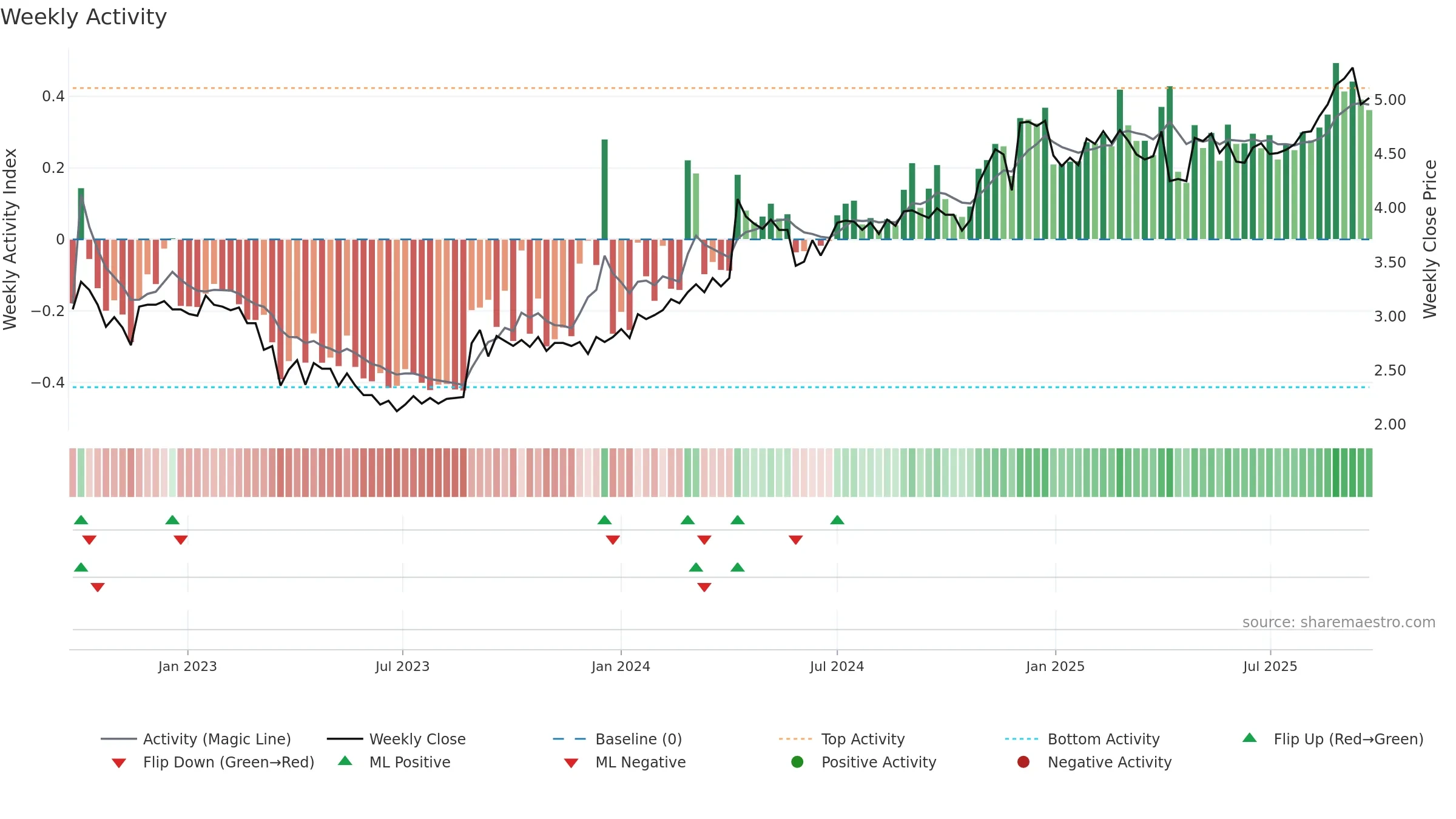Image resolution: width=1456 pixels, height=819 pixels.
Task: Toggle the Flip Down (Green→Red) legend entry
Action: point(213,762)
